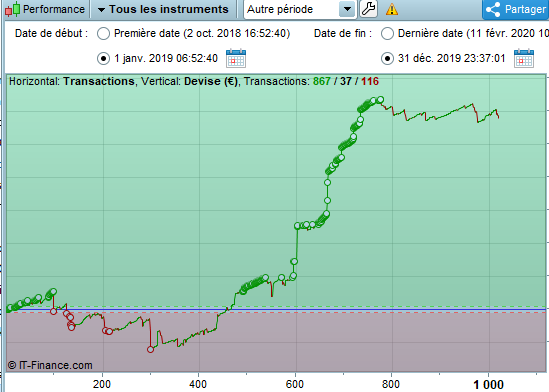The height and width of the screenshot is (392, 549).
Task: Click the red 116 transactions count
Action: [370, 81]
